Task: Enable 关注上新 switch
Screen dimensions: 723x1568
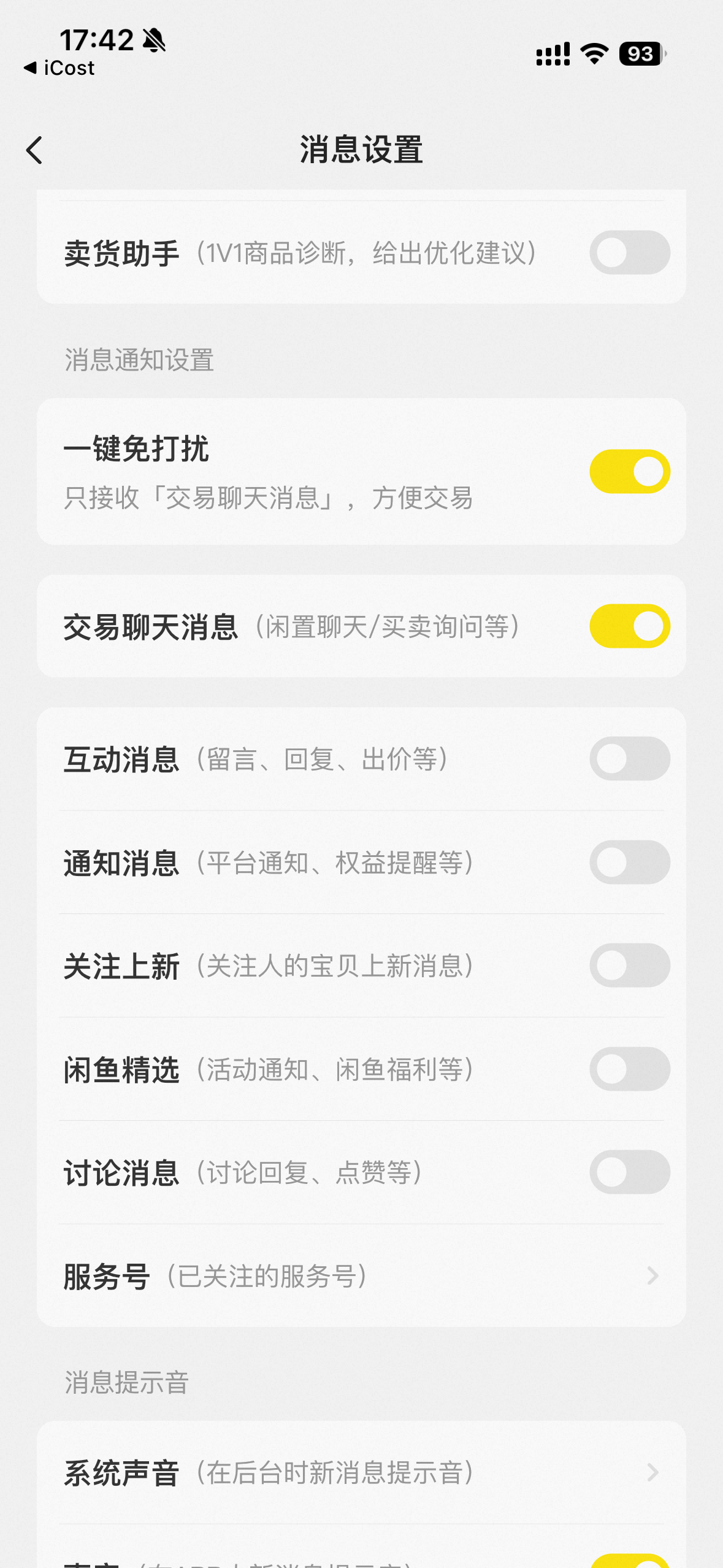Action: pos(629,966)
